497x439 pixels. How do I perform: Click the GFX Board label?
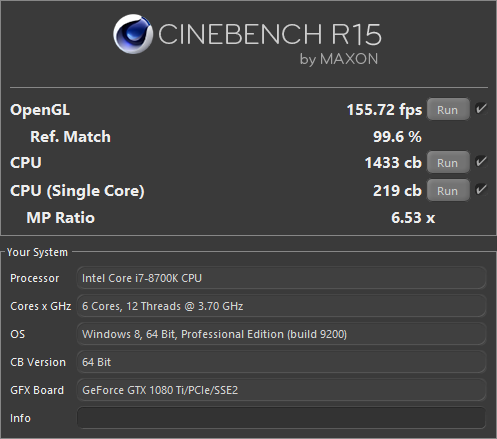pos(37,390)
